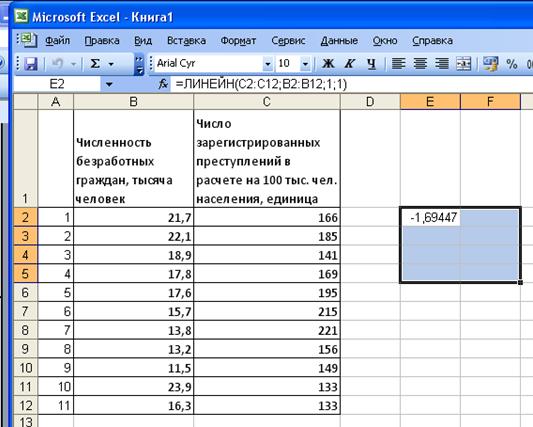
Task: Click the AutoSum sigma icon
Action: pyautogui.click(x=95, y=64)
